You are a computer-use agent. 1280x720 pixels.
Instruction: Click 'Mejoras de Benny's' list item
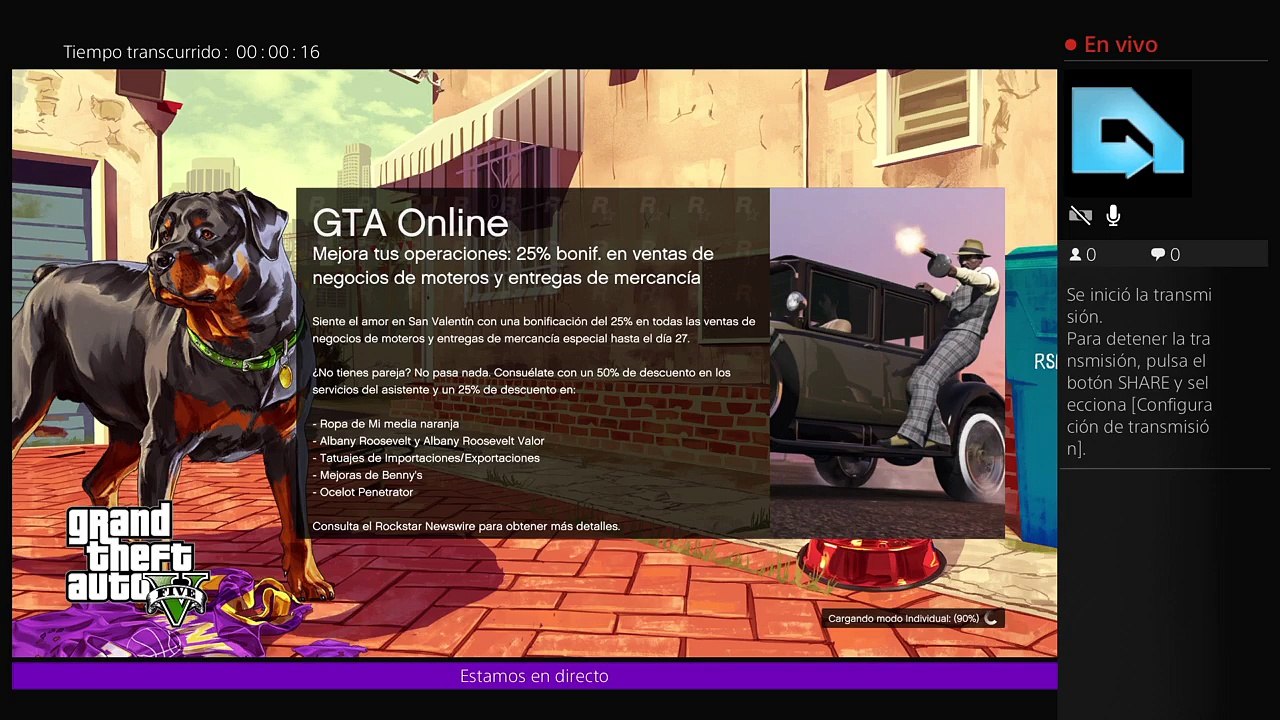click(x=367, y=475)
